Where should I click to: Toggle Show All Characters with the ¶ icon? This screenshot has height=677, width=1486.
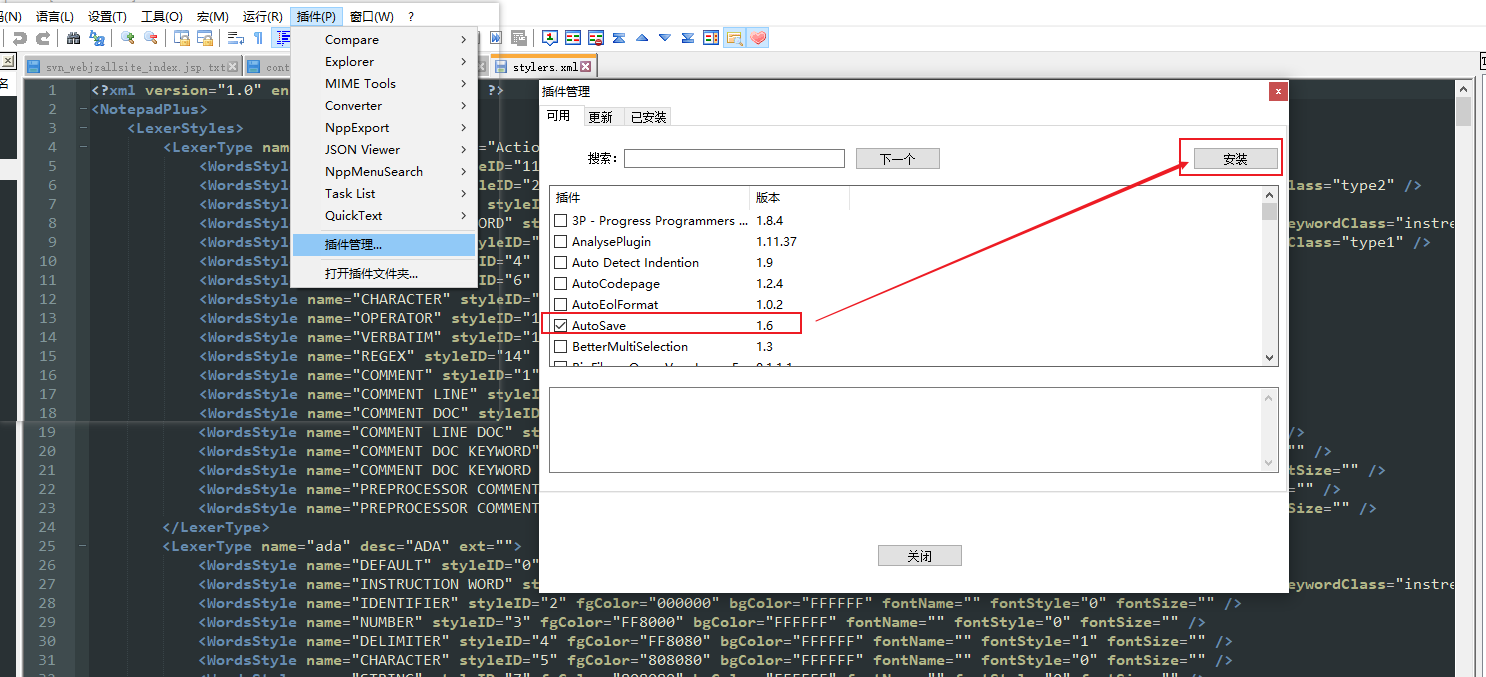coord(258,39)
